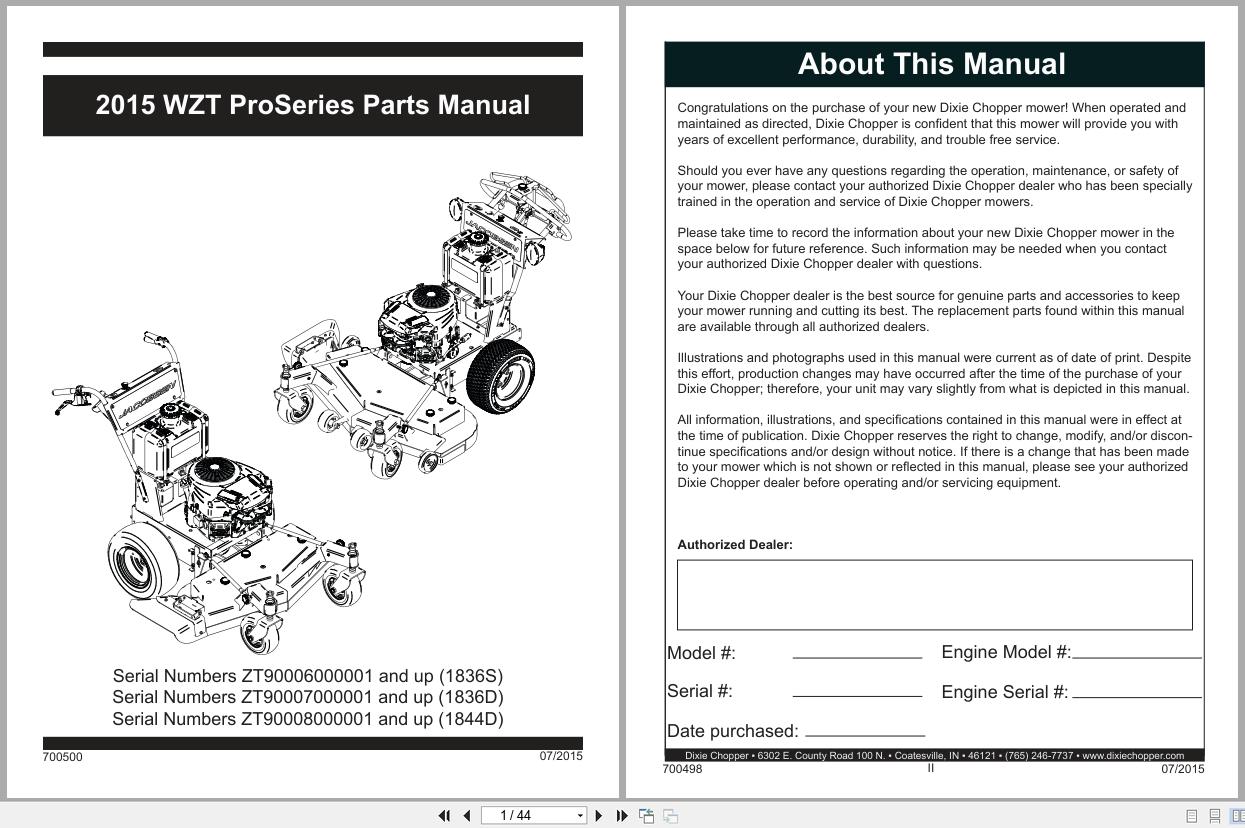Switch to single page layout
This screenshot has height=828, width=1245.
pyautogui.click(x=1191, y=816)
